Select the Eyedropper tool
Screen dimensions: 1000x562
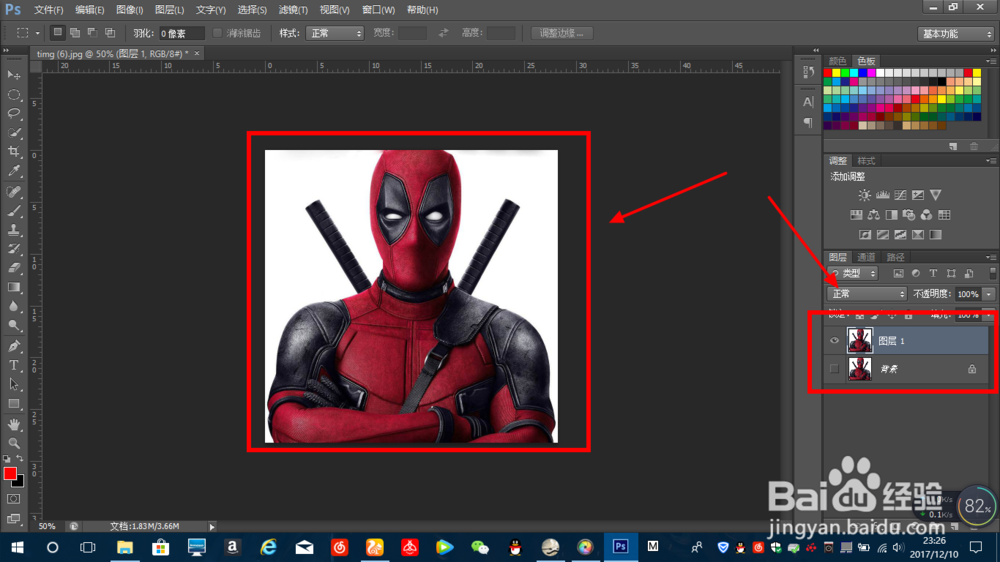click(x=14, y=171)
